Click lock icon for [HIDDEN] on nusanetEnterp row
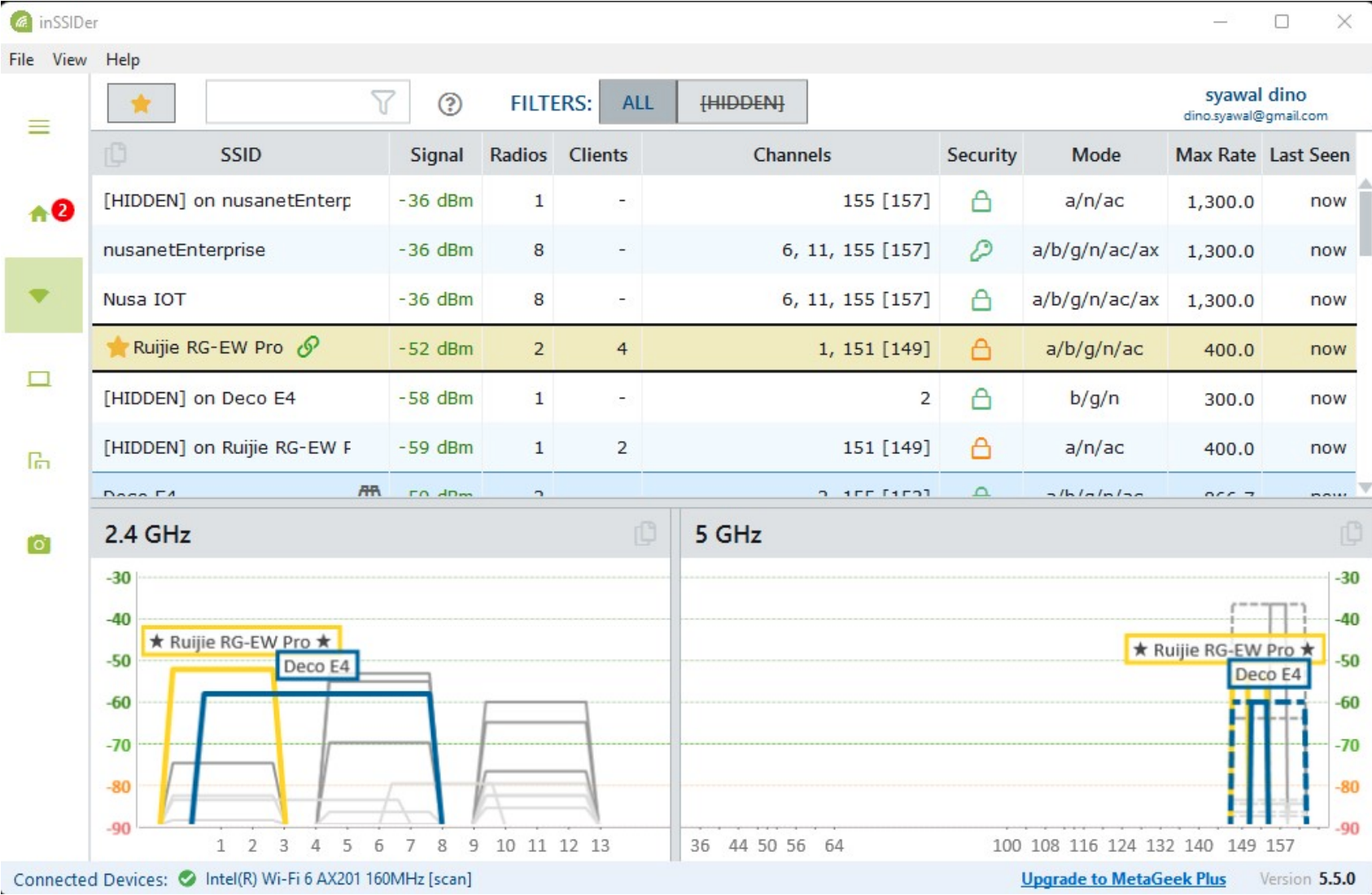1372x895 pixels. tap(981, 201)
